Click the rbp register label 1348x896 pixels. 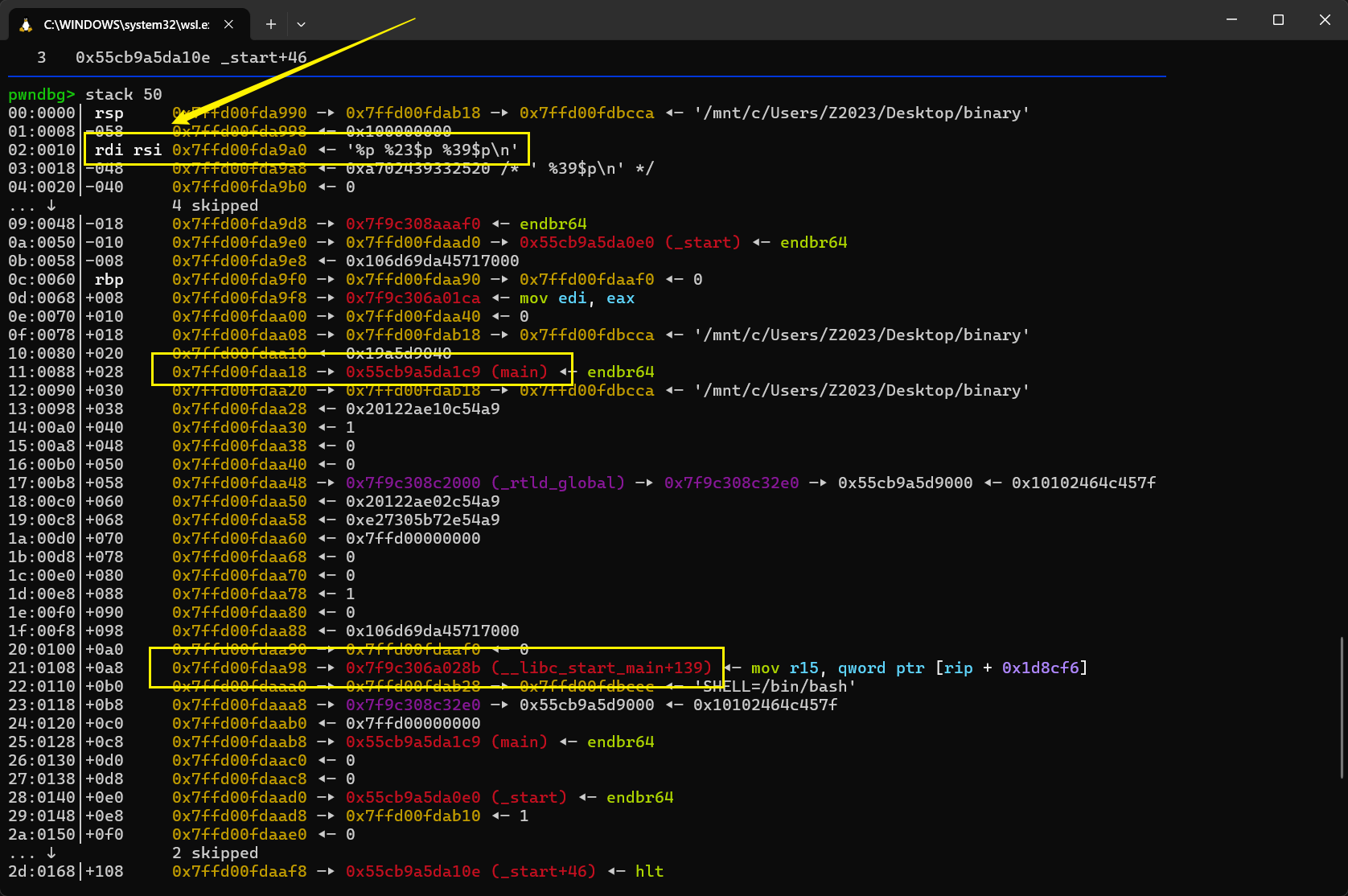109,279
